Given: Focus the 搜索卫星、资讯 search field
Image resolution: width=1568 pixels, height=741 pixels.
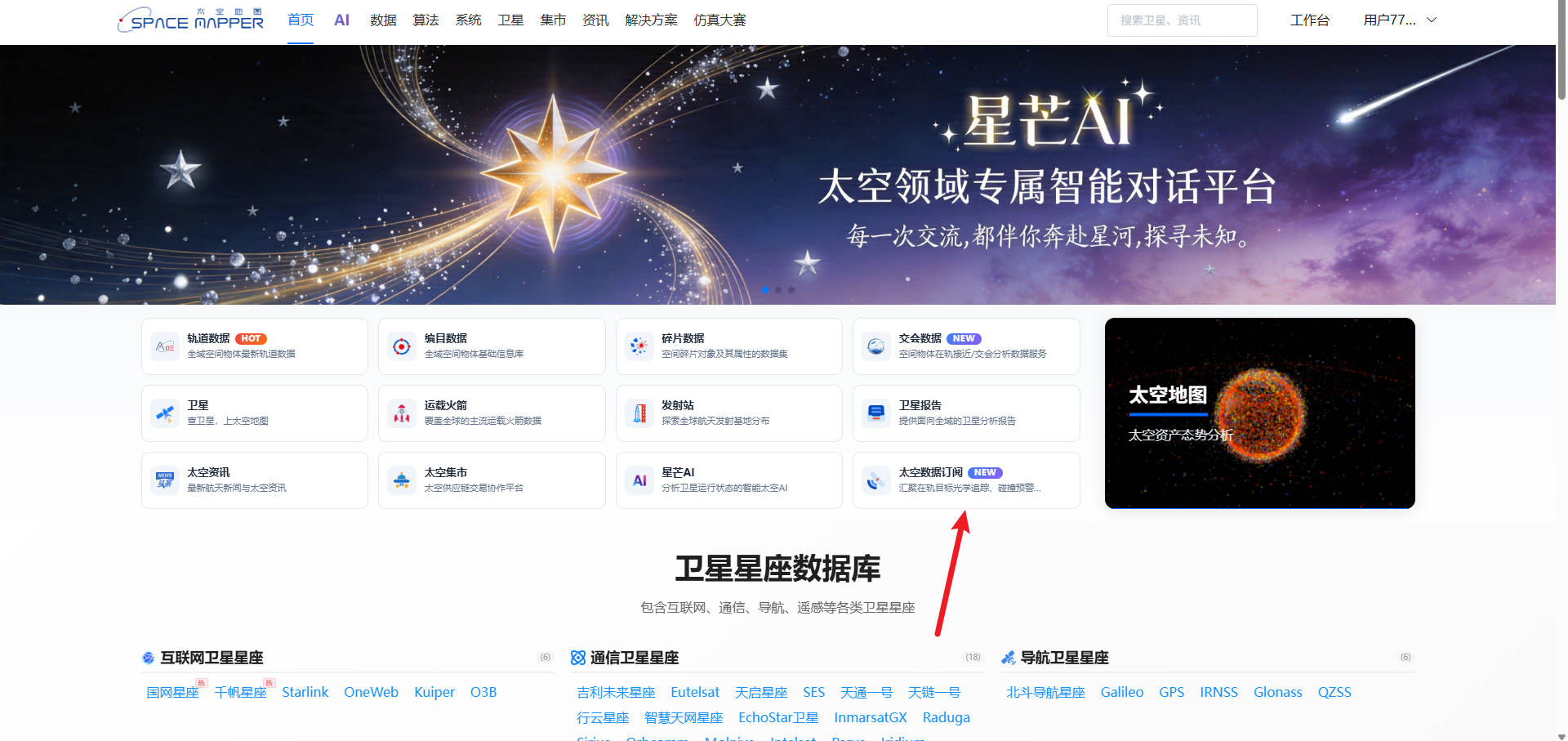Looking at the screenshot, I should tap(1182, 20).
